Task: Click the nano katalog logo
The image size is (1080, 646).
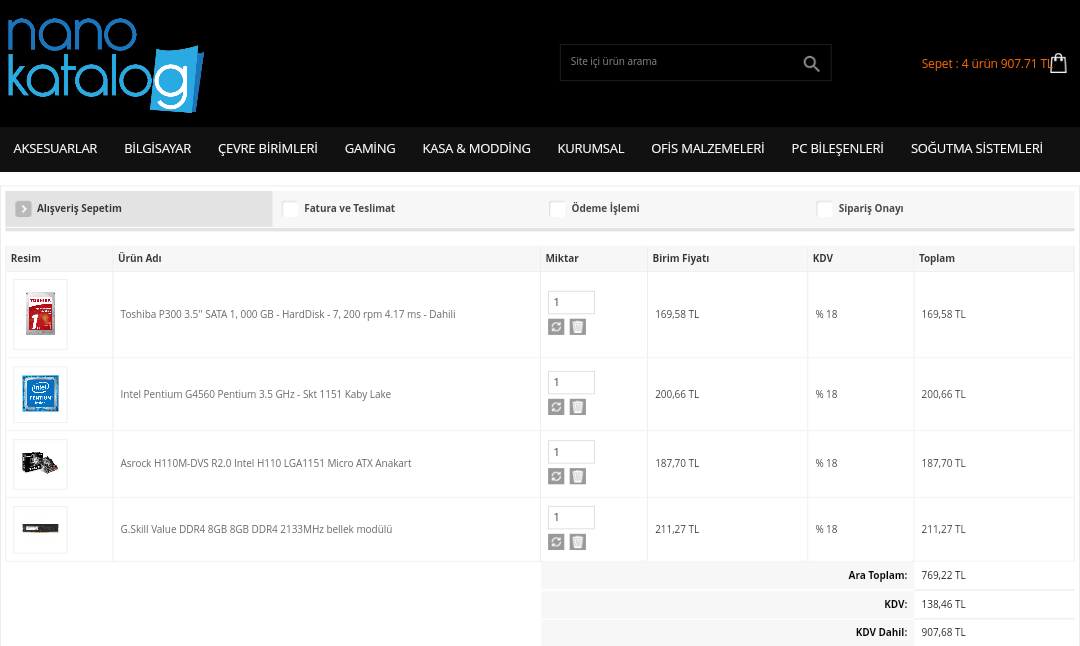Action: [105, 65]
